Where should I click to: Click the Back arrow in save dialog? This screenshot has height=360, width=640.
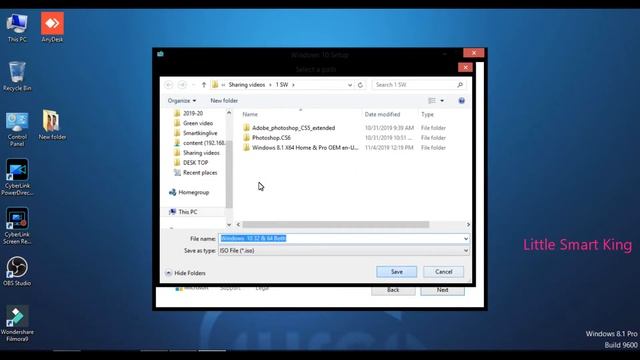(x=169, y=85)
